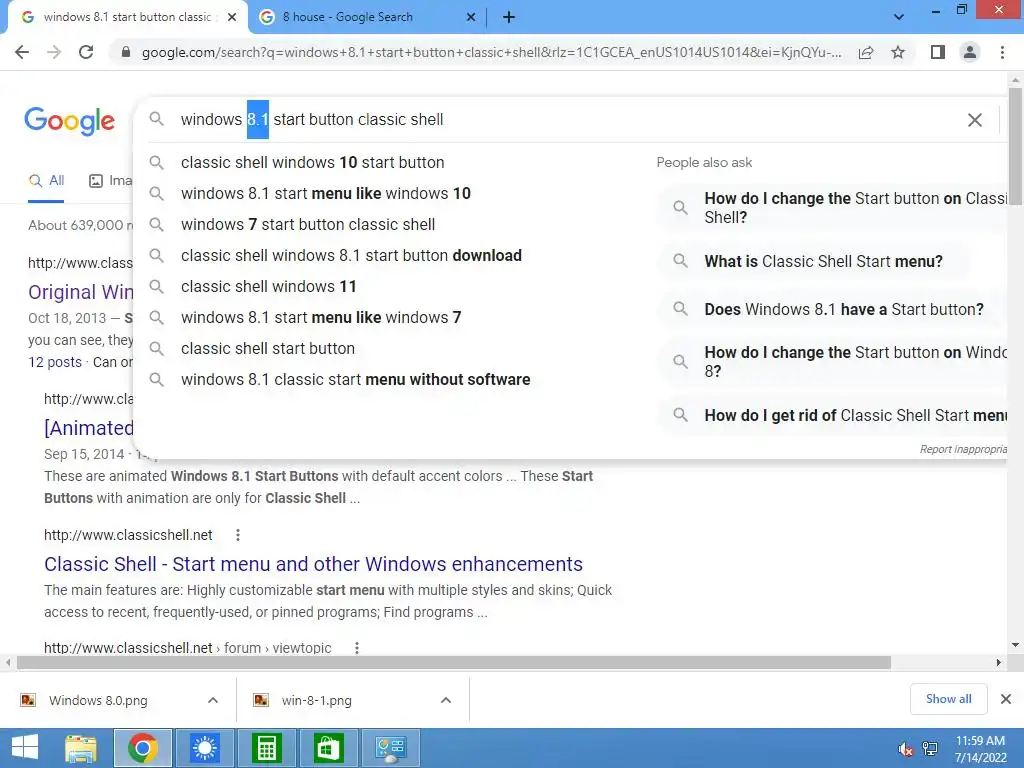Viewport: 1024px width, 768px height.
Task: Bookmark this tab with star icon
Action: pos(898,52)
